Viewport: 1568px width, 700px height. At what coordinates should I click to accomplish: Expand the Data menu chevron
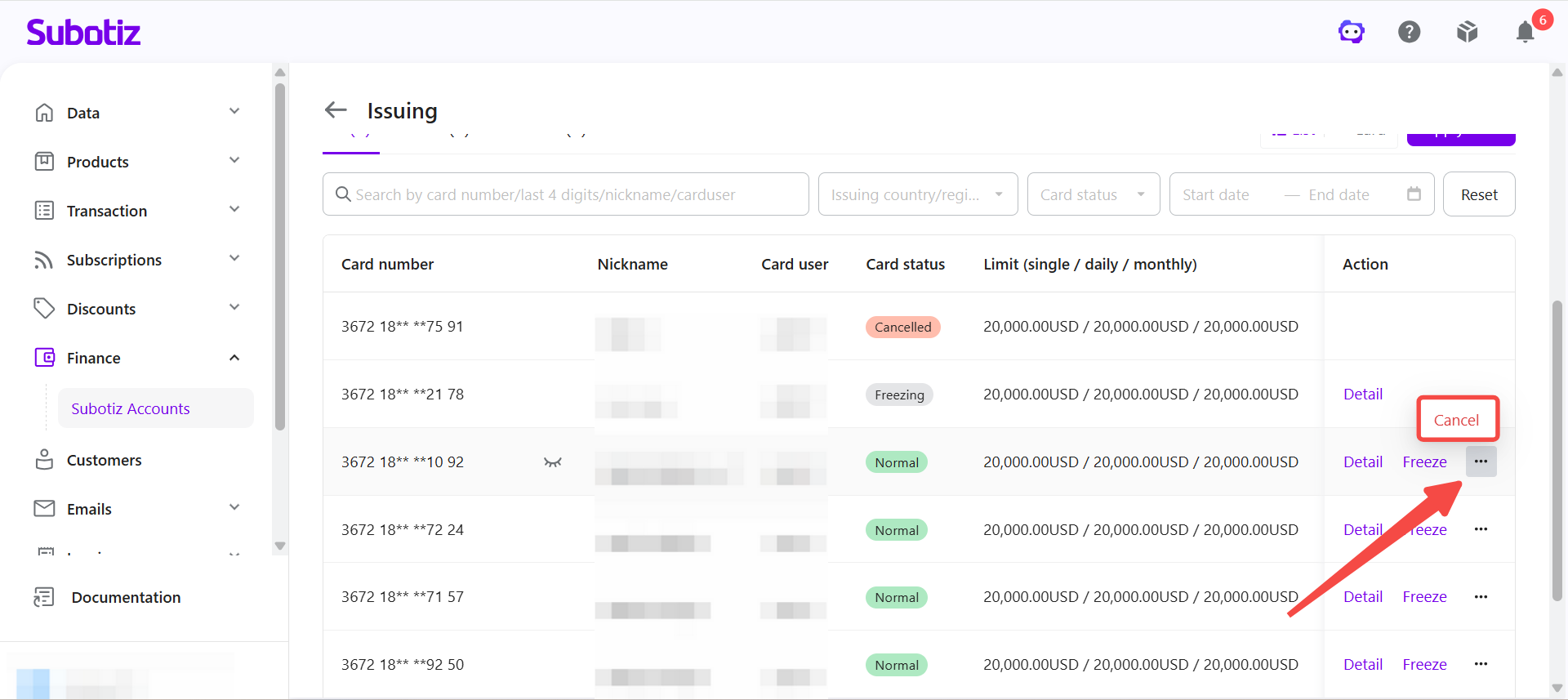coord(234,111)
